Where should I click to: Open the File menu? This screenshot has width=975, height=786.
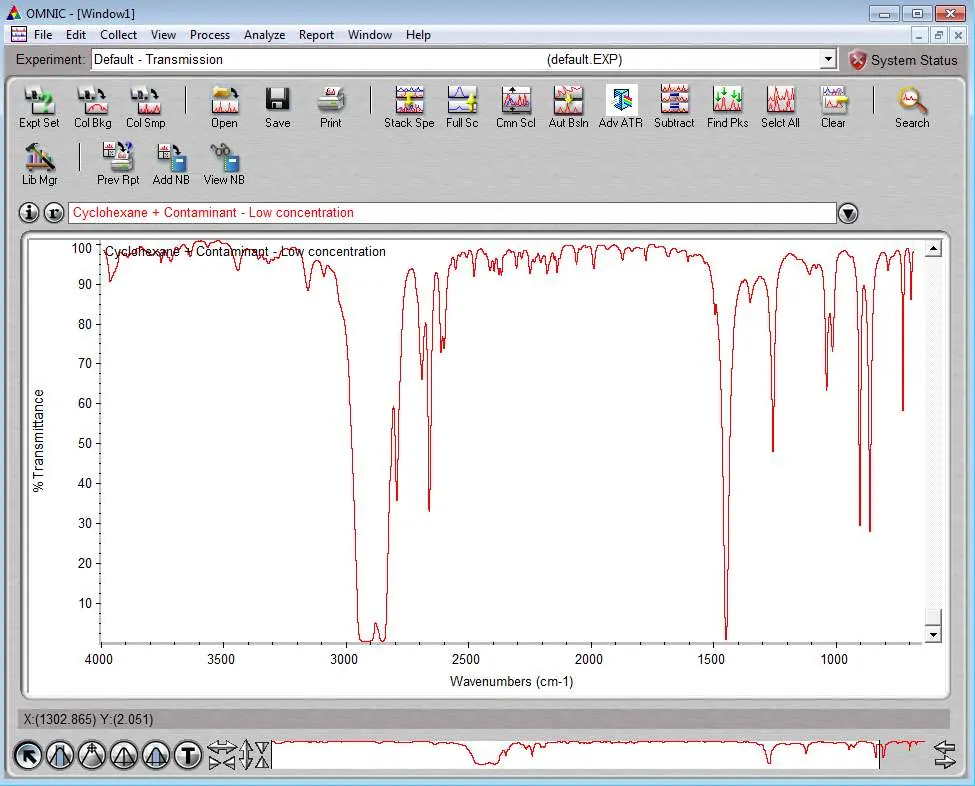tap(43, 35)
